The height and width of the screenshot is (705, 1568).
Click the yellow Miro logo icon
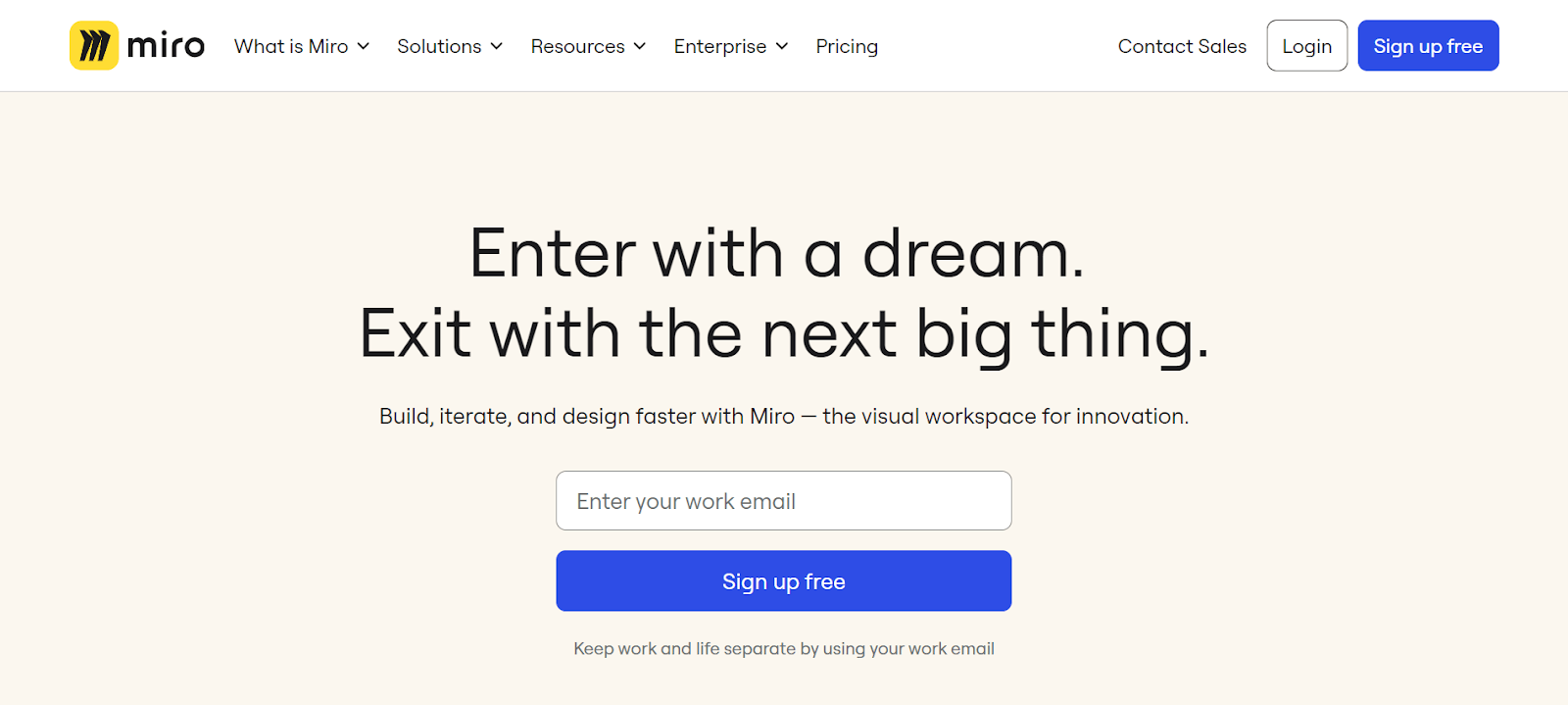94,46
